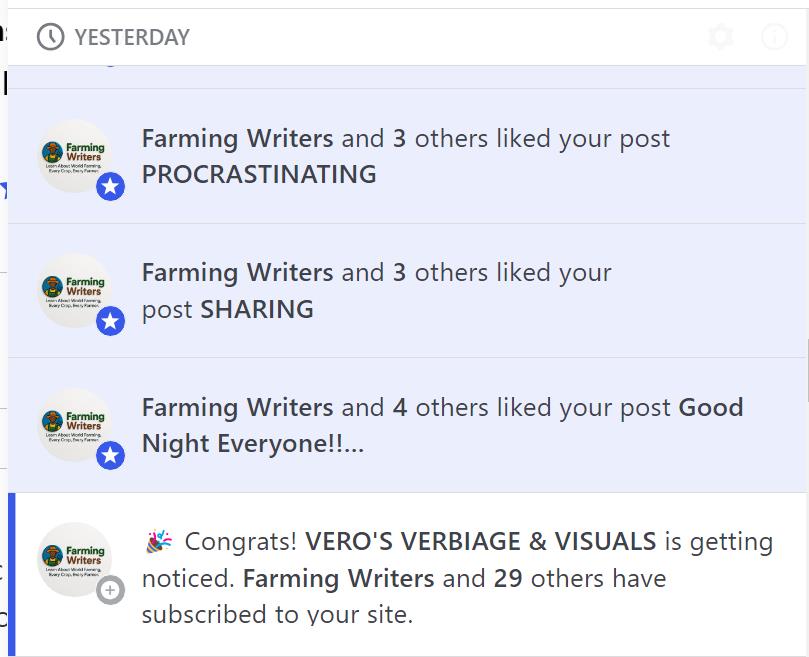Open the Good Night Everyone post link
The image size is (809, 657).
tap(442, 425)
